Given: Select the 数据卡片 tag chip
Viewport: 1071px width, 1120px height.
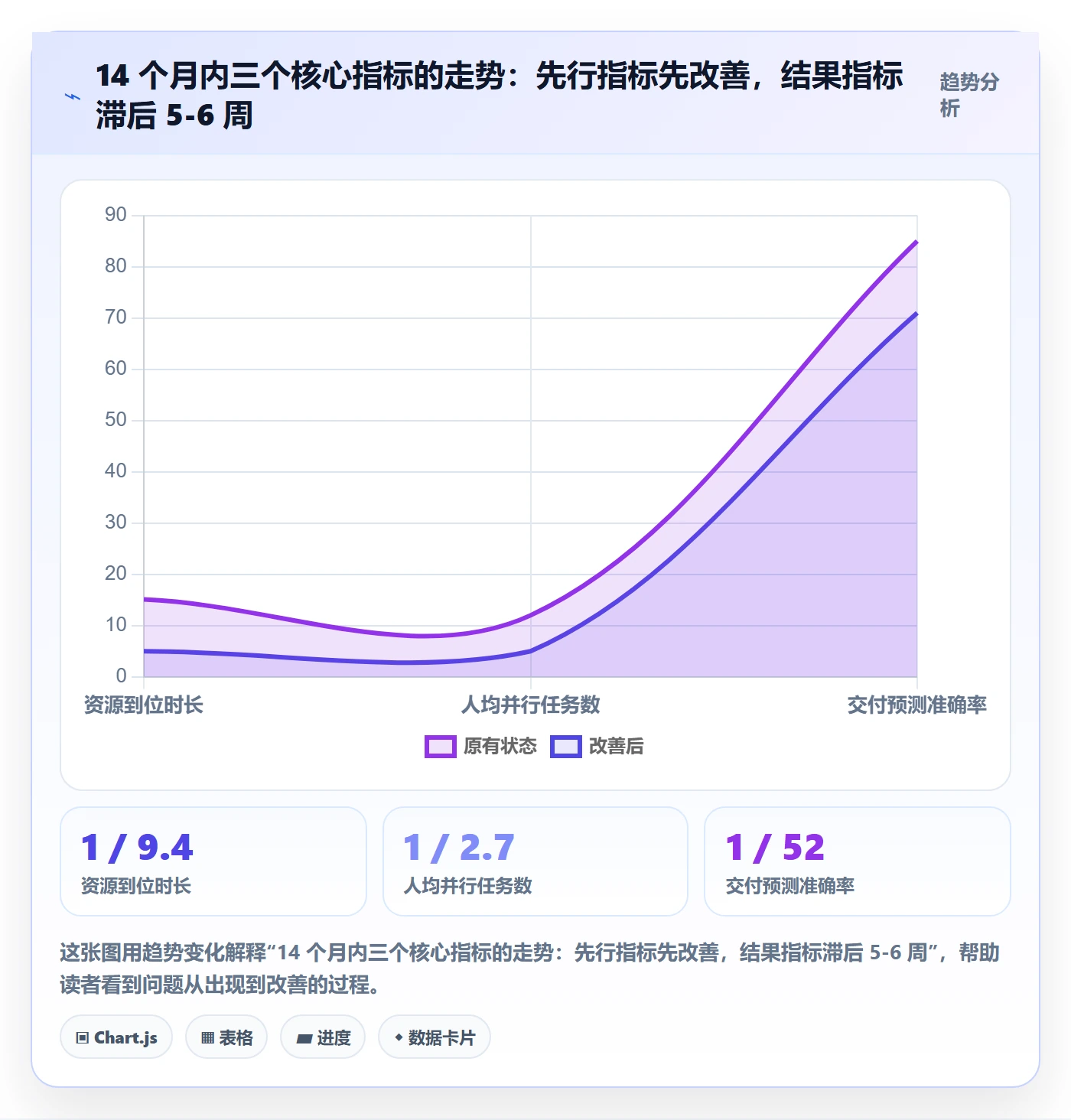Looking at the screenshot, I should (435, 1037).
